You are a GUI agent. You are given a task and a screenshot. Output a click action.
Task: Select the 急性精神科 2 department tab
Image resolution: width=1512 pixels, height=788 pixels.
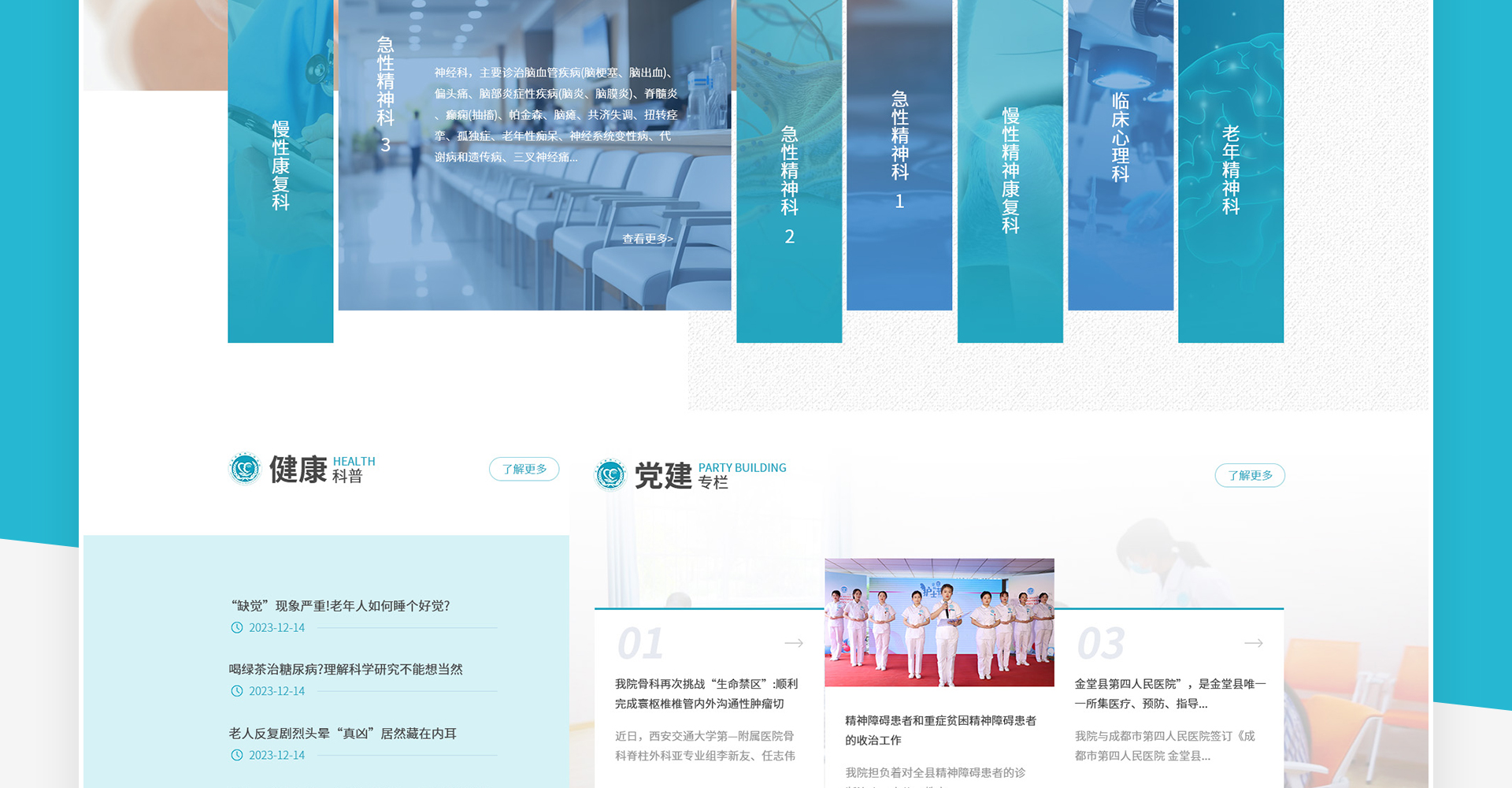[789, 183]
